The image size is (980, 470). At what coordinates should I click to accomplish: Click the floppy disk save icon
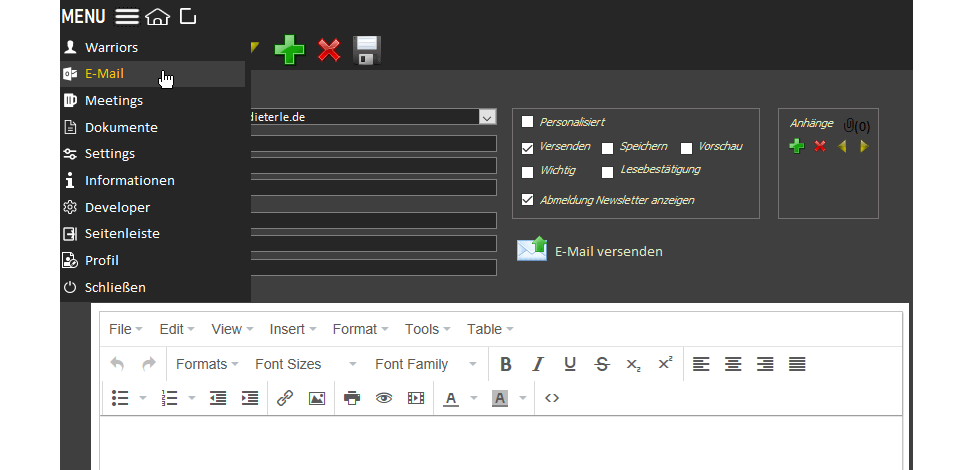(367, 50)
